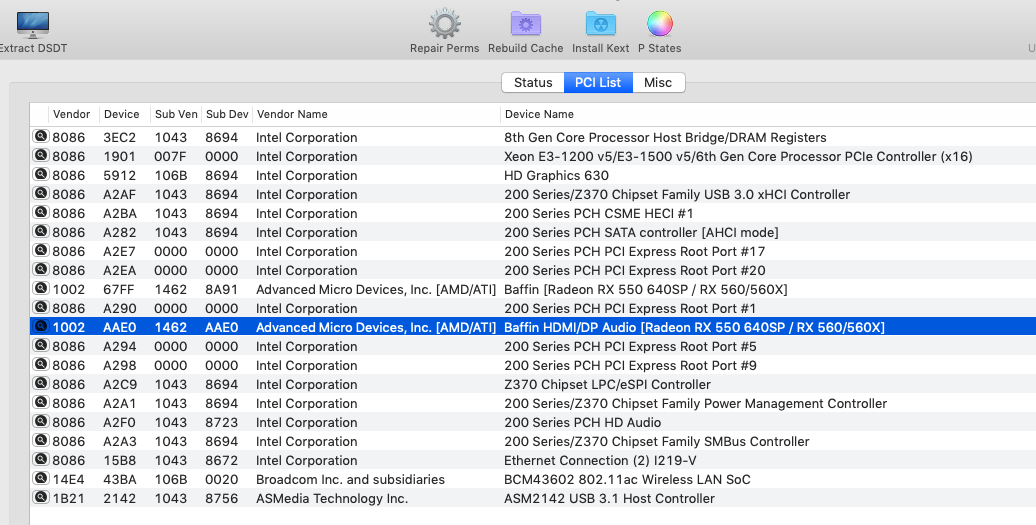Click magnifier icon for A290 Root Port #1 row
Viewport: 1036px width, 525px height.
click(x=41, y=307)
